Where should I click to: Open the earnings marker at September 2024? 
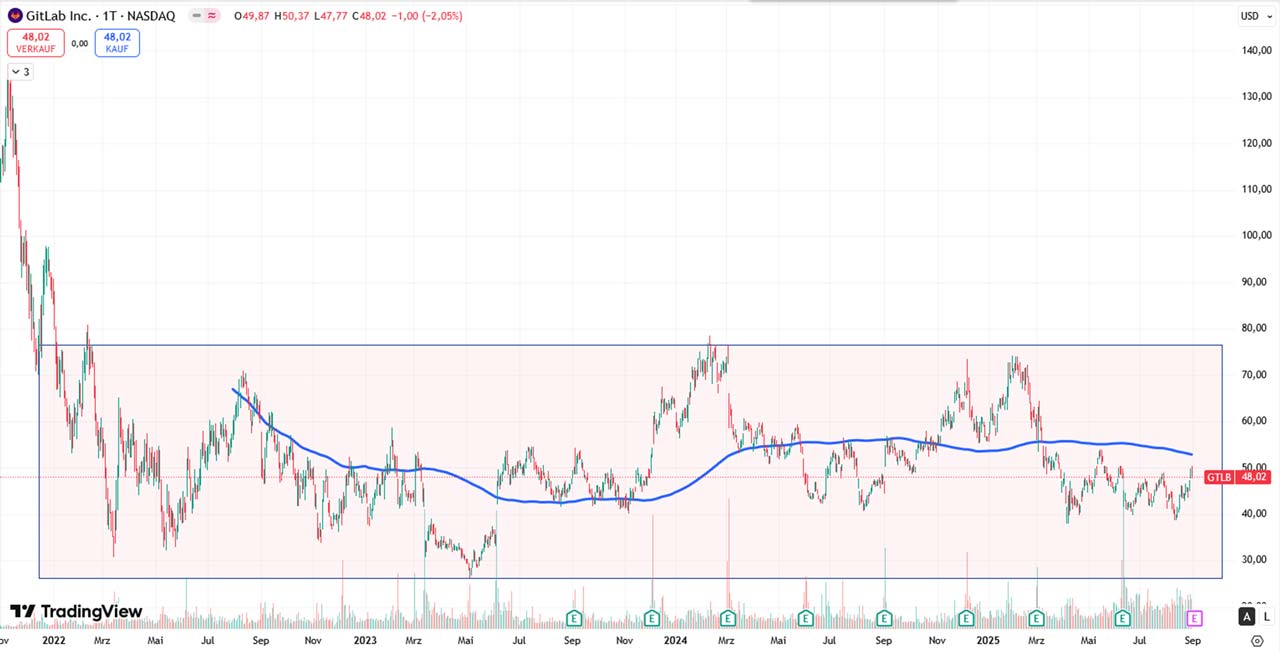[883, 617]
